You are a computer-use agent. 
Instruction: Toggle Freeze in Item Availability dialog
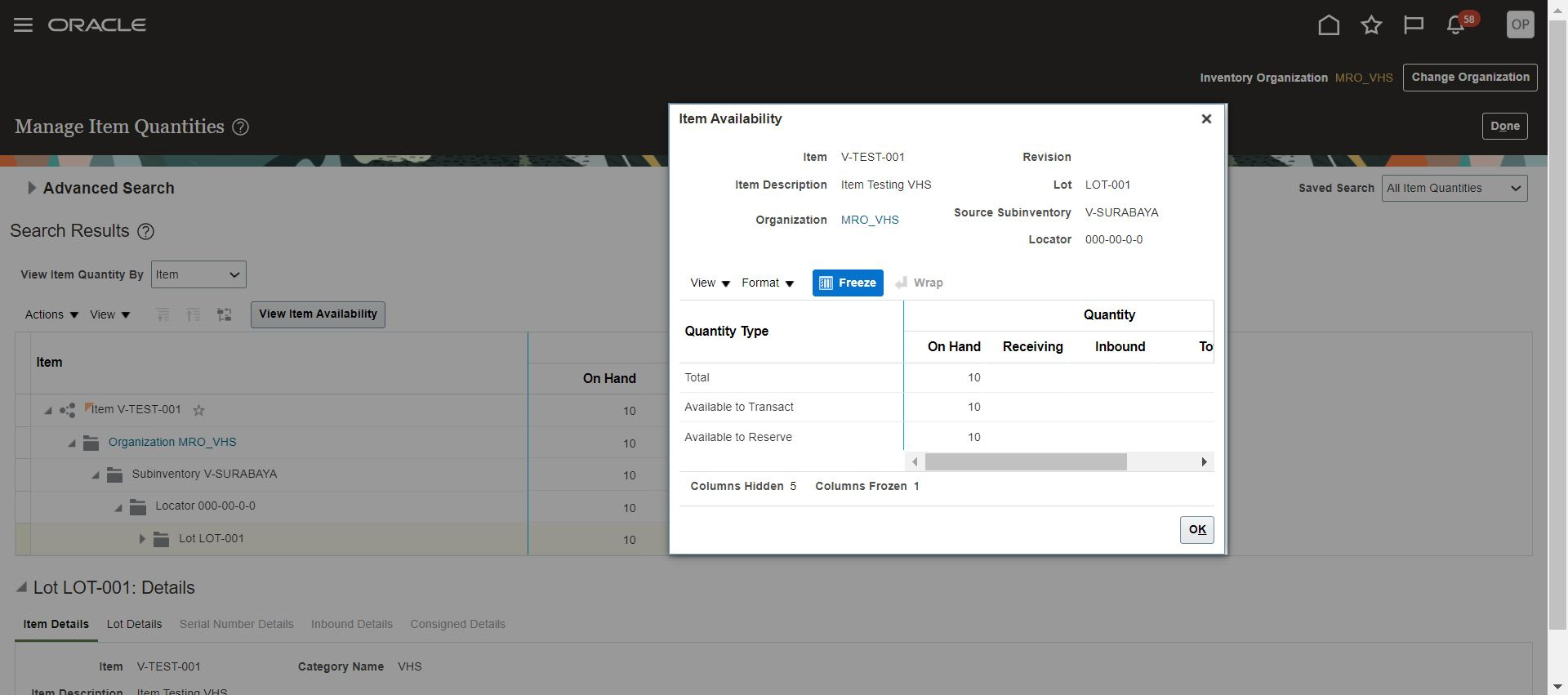(848, 283)
